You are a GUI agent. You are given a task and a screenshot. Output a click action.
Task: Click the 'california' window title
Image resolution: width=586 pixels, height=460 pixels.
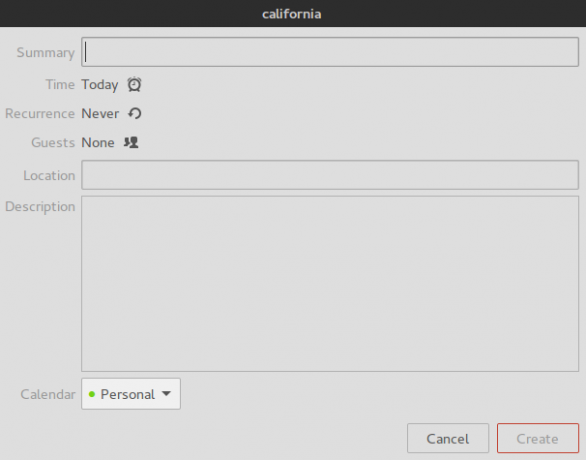point(292,14)
